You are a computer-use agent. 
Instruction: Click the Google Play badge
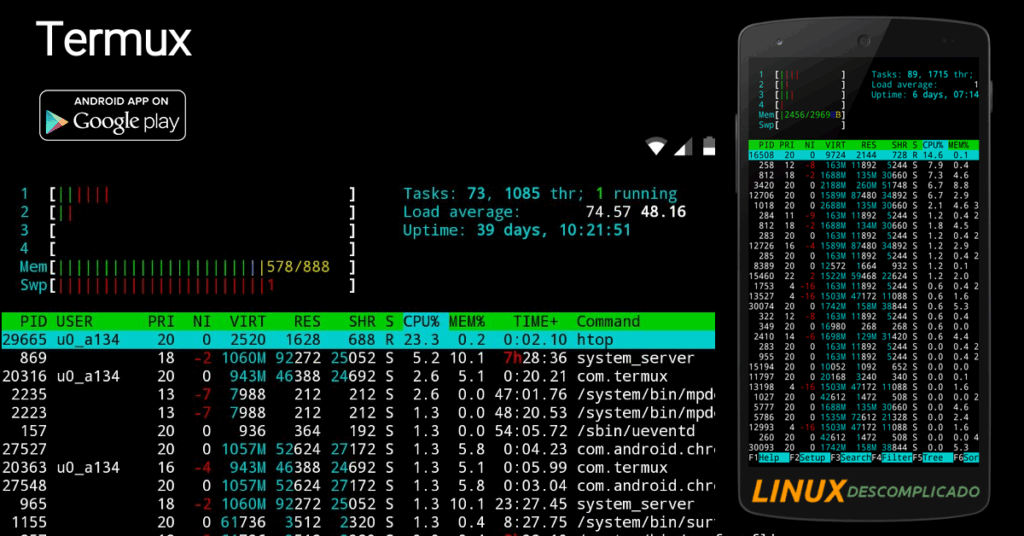[112, 115]
